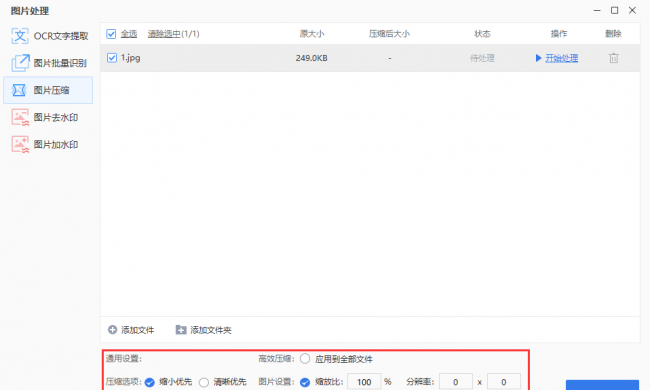Click the first 分辨率 width field

point(456,382)
